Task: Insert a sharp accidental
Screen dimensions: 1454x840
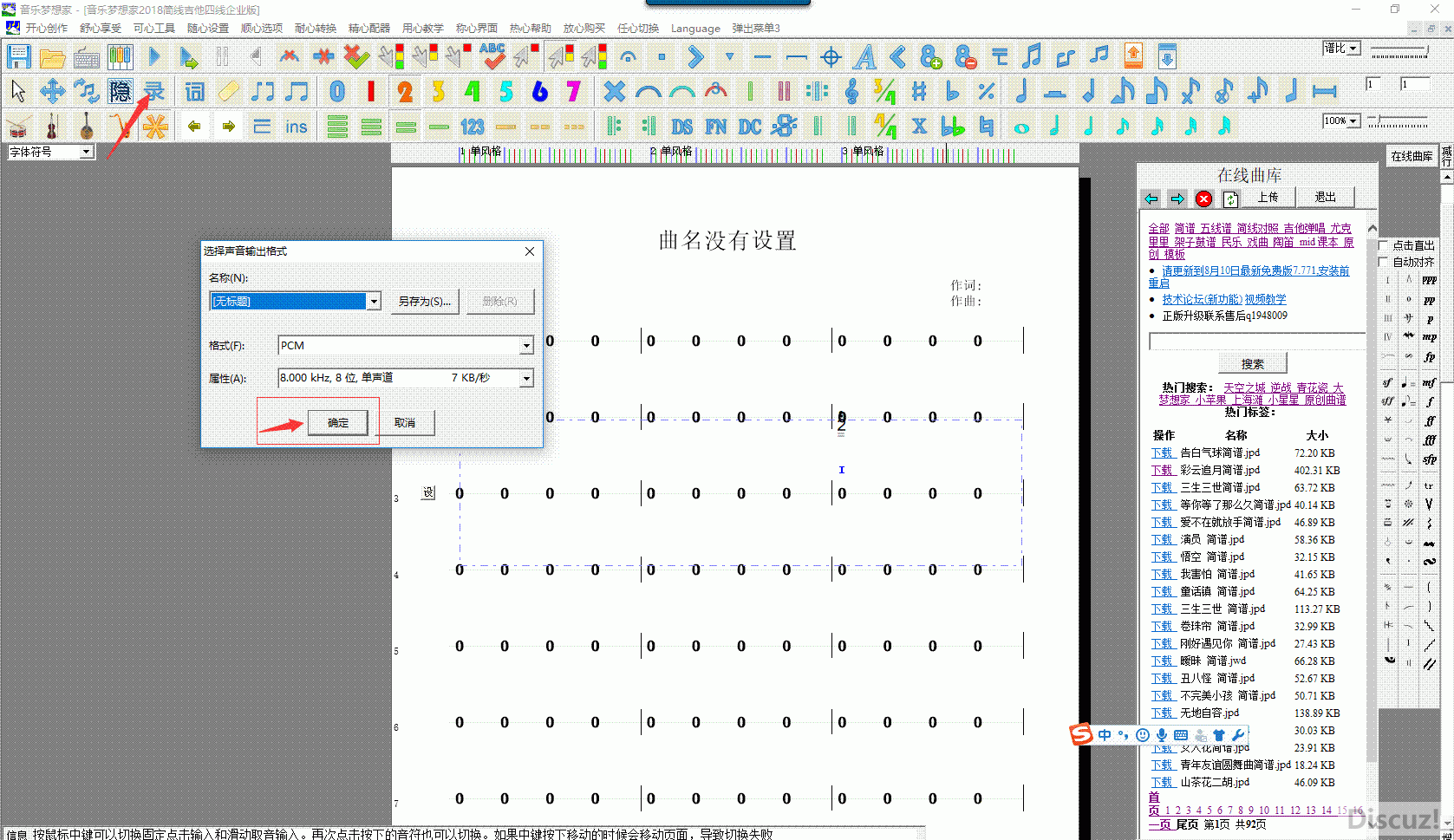Action: [x=919, y=91]
